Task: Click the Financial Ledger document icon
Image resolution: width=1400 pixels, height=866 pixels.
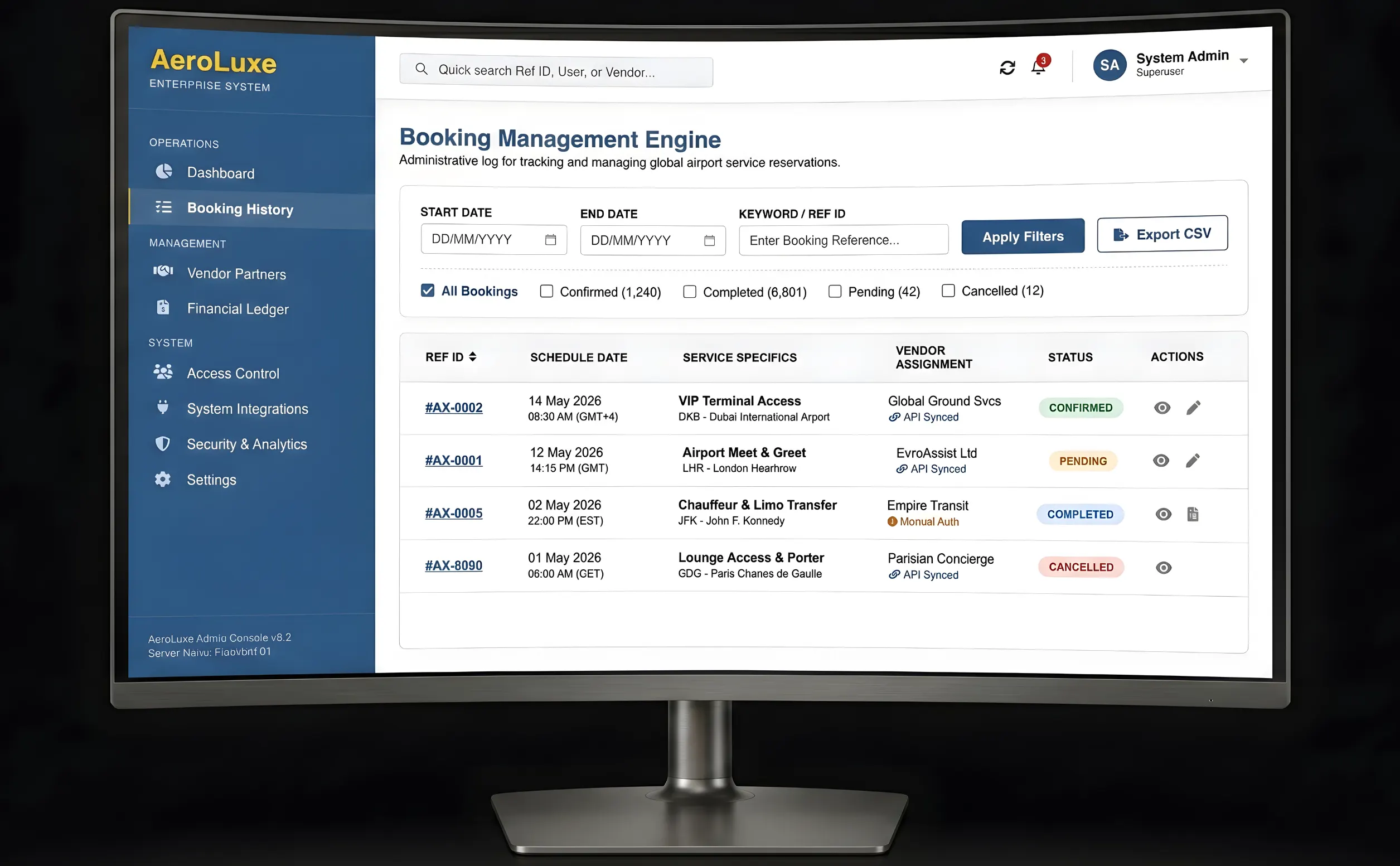Action: 163,307
